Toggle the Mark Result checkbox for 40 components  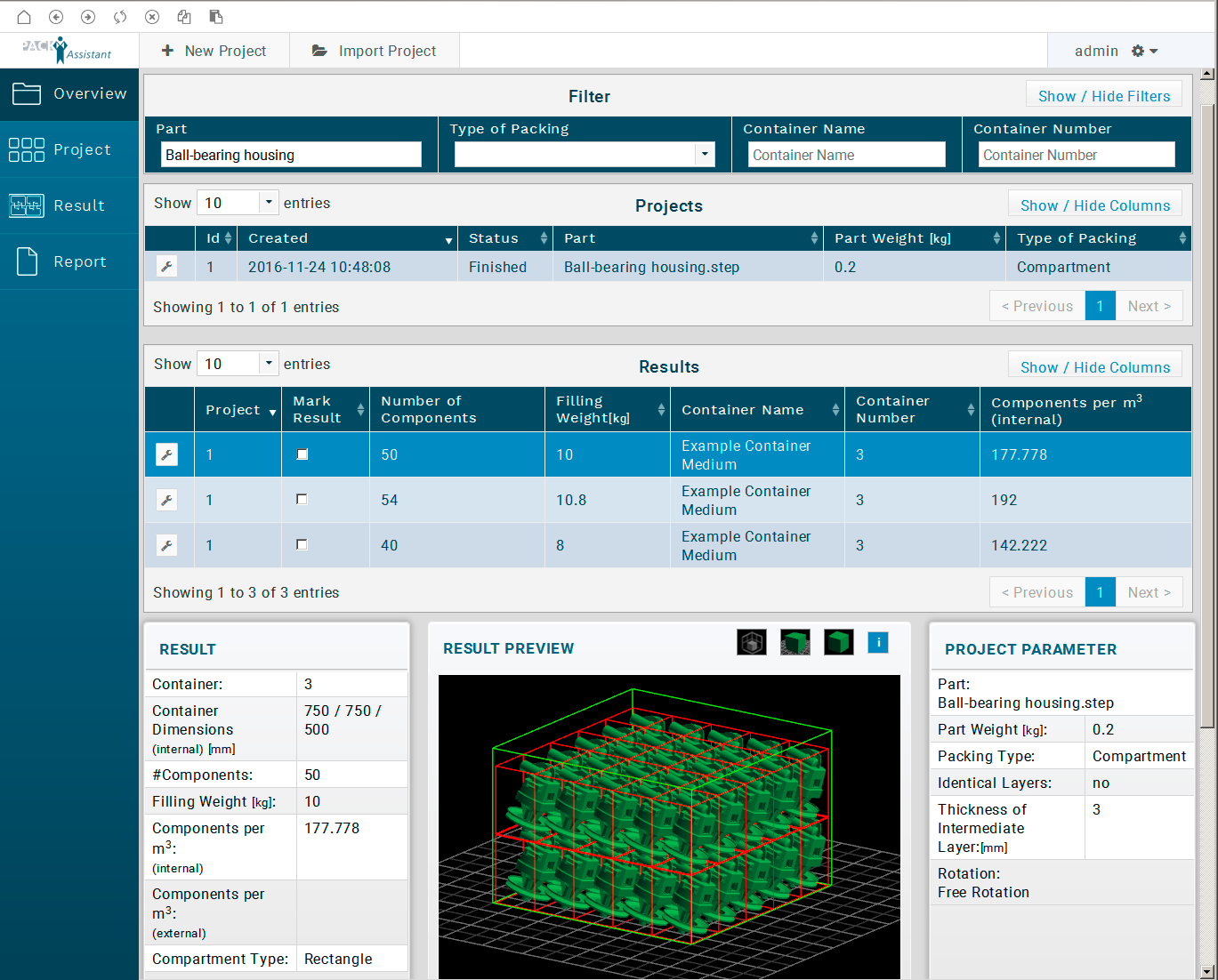point(302,544)
